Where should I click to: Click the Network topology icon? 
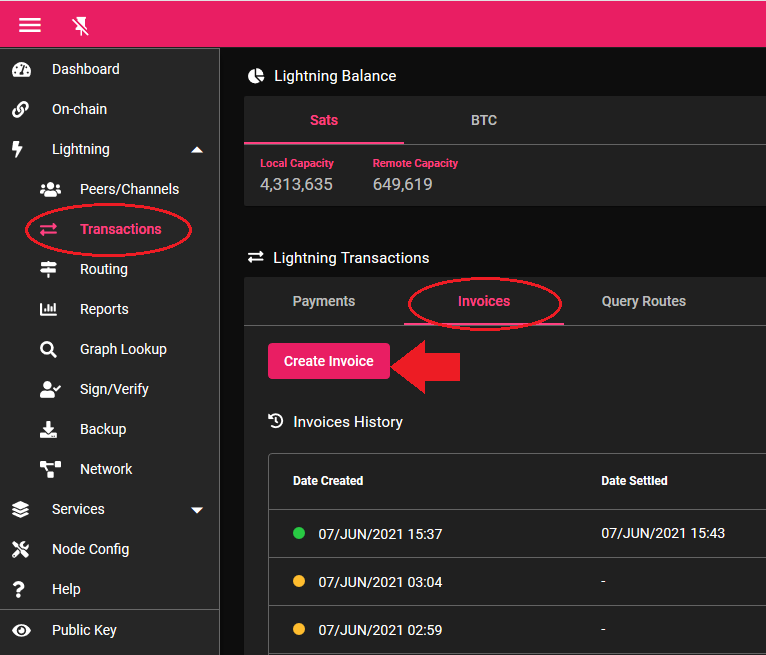(x=50, y=469)
